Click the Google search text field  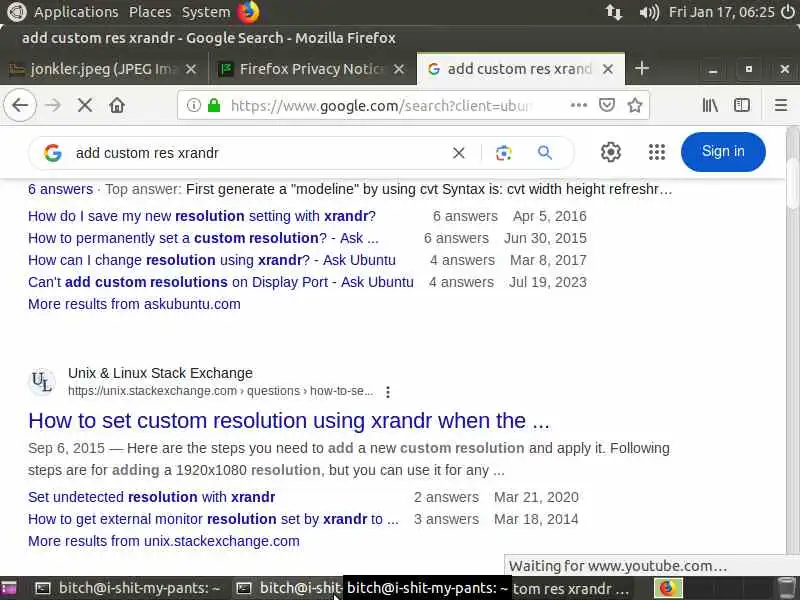click(x=258, y=153)
